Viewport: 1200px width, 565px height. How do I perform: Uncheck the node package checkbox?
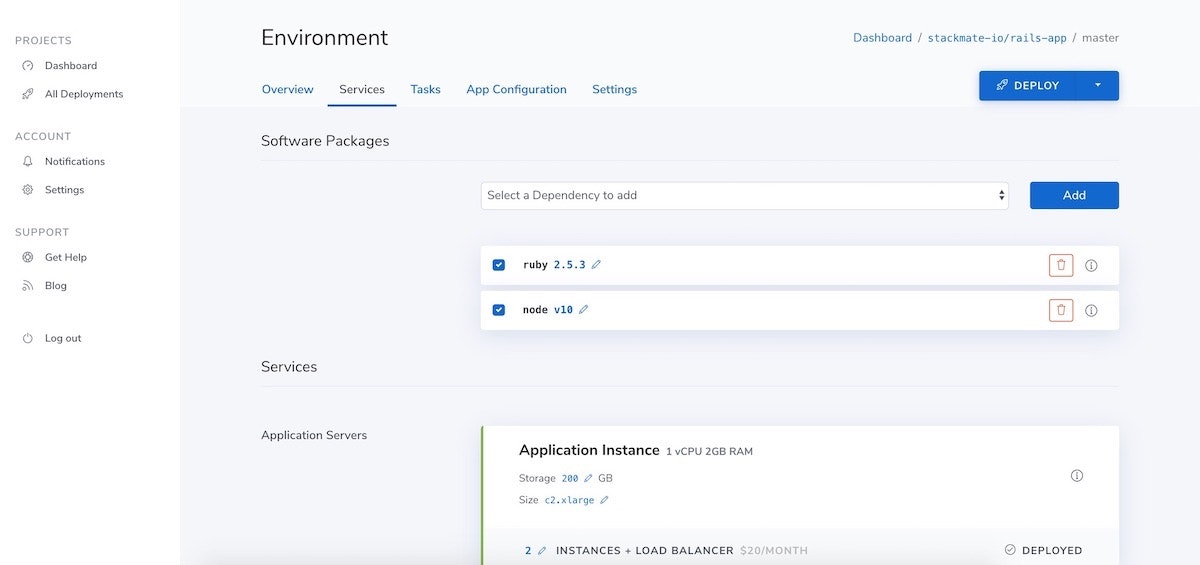pos(499,310)
